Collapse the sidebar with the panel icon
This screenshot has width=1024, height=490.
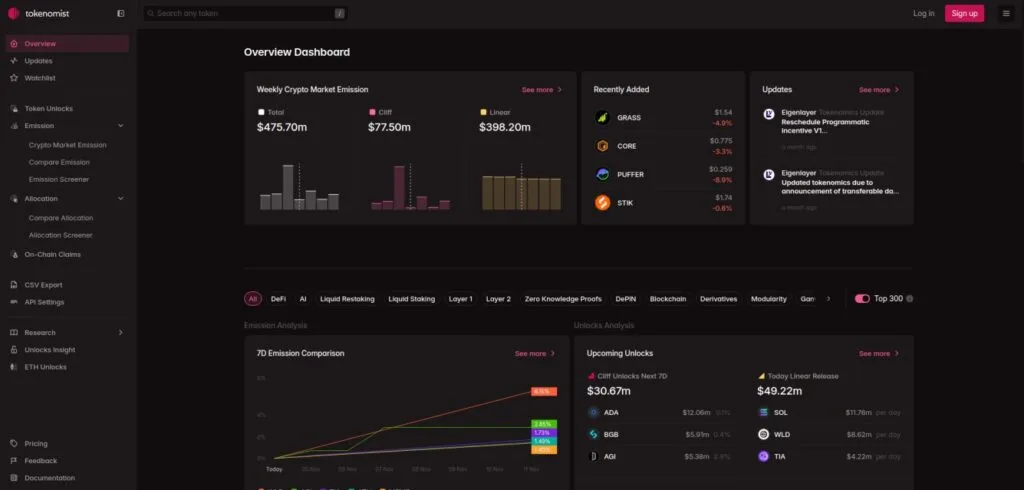tap(121, 13)
